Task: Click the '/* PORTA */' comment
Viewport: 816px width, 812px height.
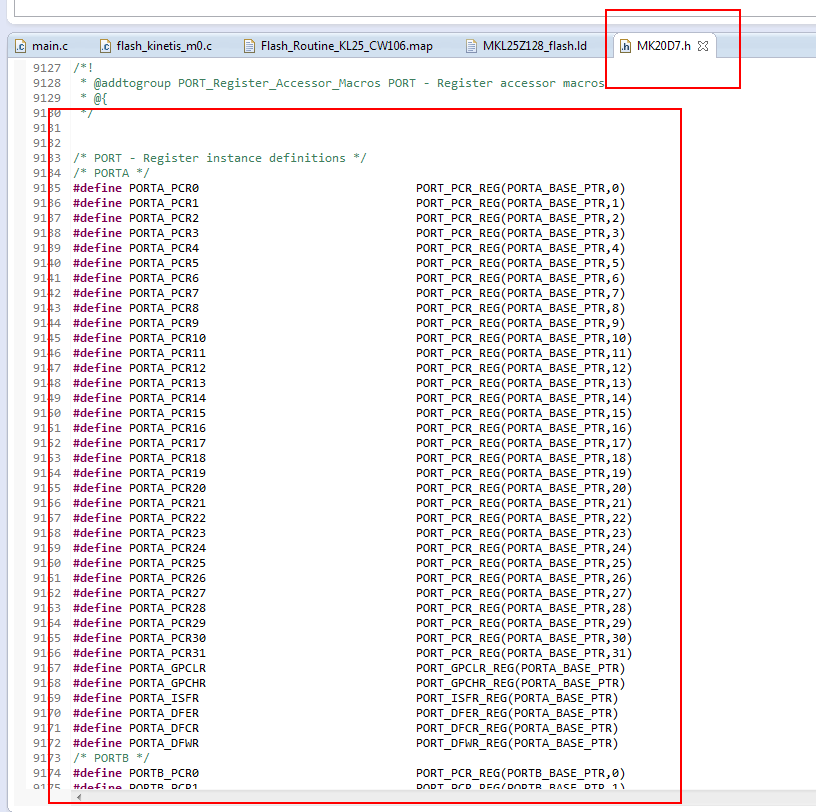Action: click(x=111, y=173)
